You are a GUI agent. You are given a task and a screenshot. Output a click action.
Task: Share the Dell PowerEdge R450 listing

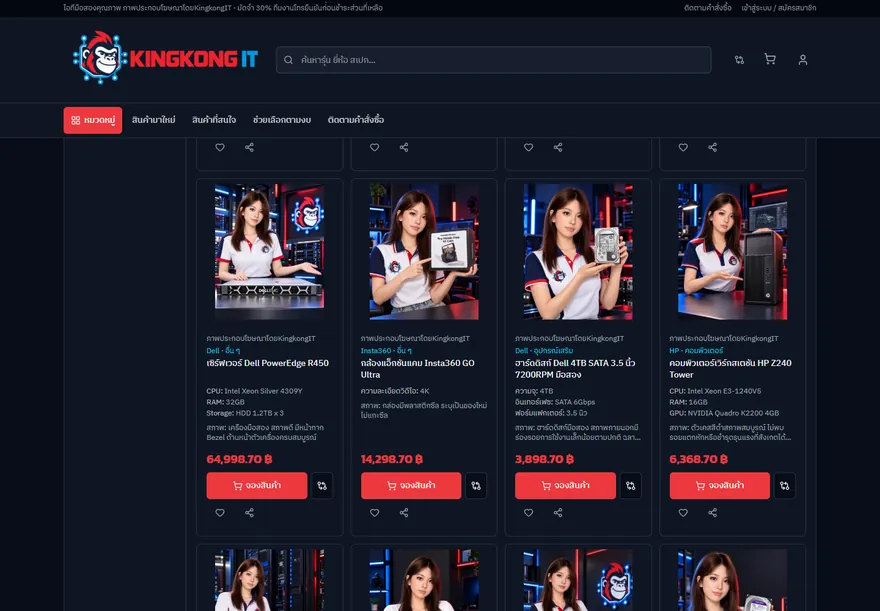click(x=249, y=512)
